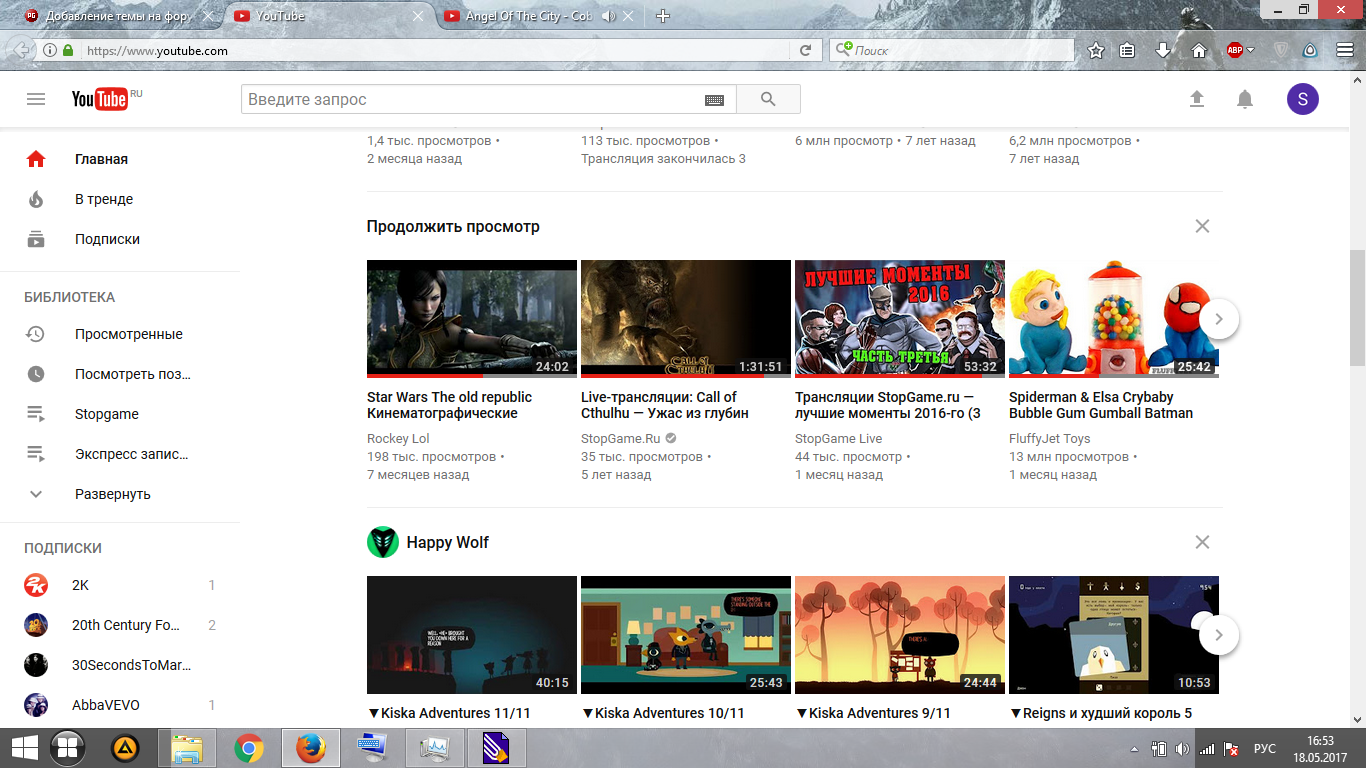Dismiss the Продолжить просмотр section

point(1202,226)
